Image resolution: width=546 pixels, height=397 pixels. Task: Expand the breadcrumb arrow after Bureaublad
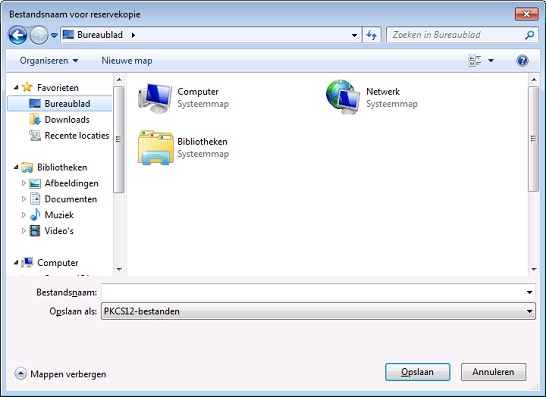coord(133,35)
